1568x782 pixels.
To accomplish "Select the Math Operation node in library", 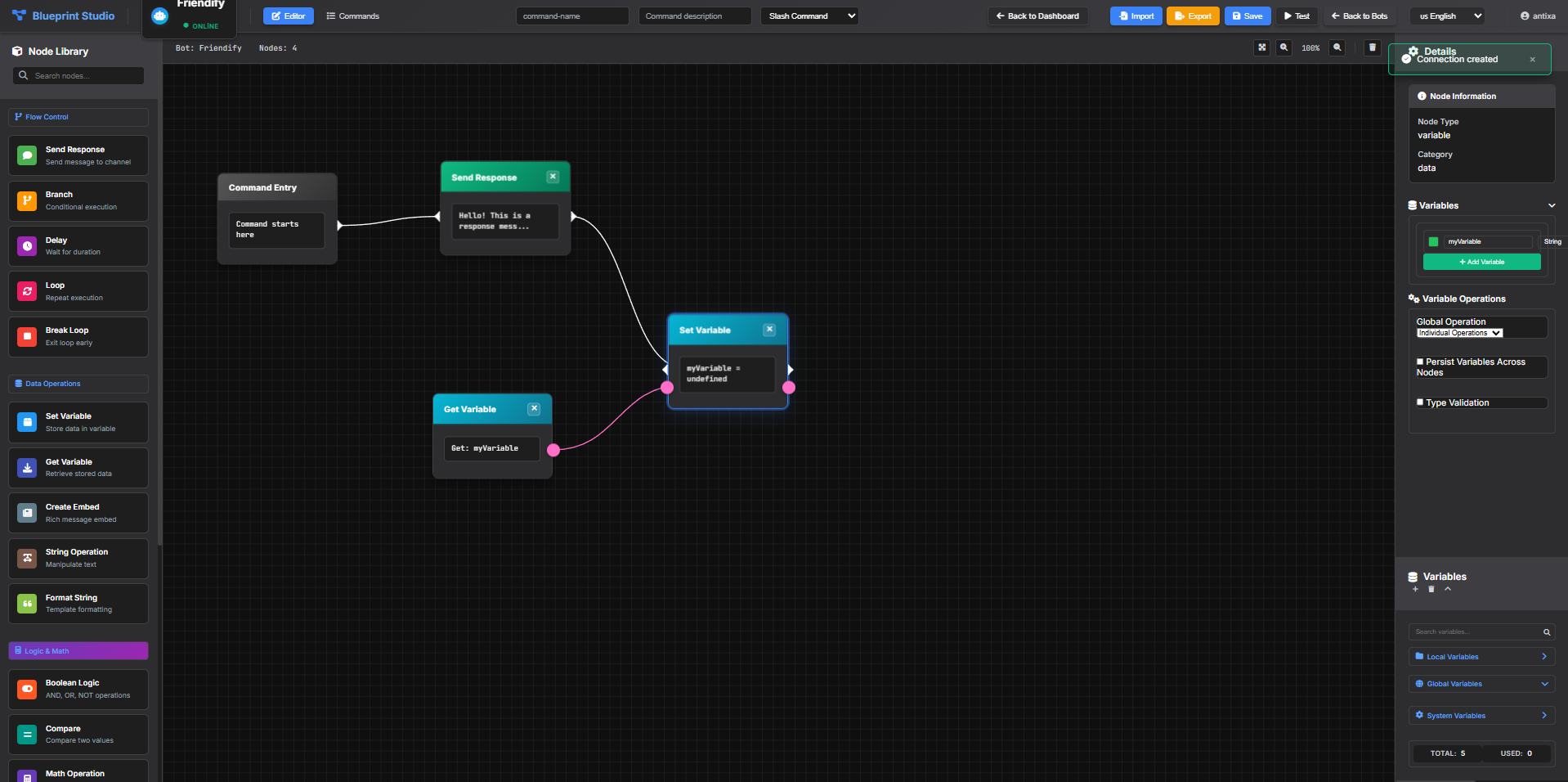I will (x=78, y=772).
